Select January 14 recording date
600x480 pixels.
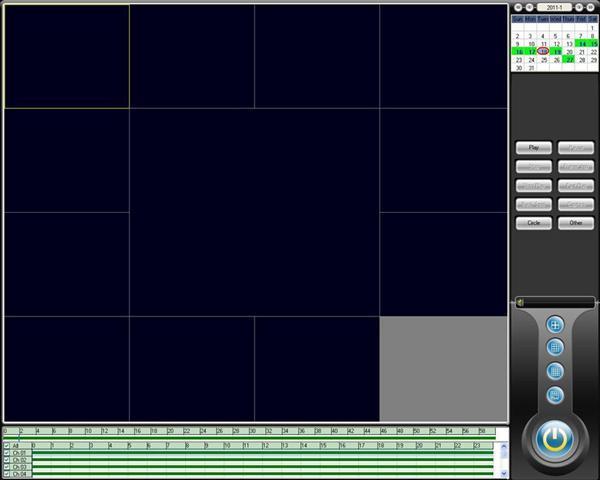[581, 43]
